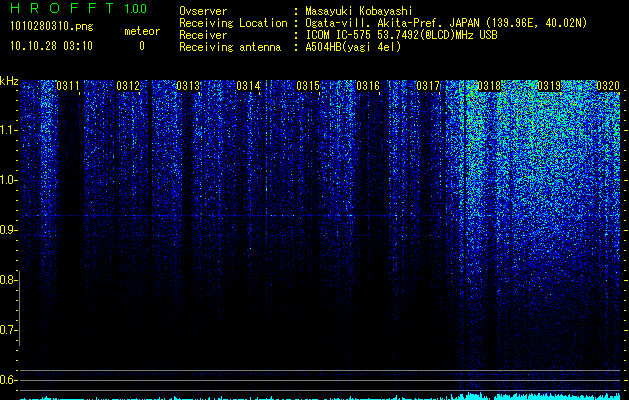Image resolution: width=629 pixels, height=400 pixels.
Task: Click the date stamp 10.10.28 03:10
Action: [x=51, y=46]
